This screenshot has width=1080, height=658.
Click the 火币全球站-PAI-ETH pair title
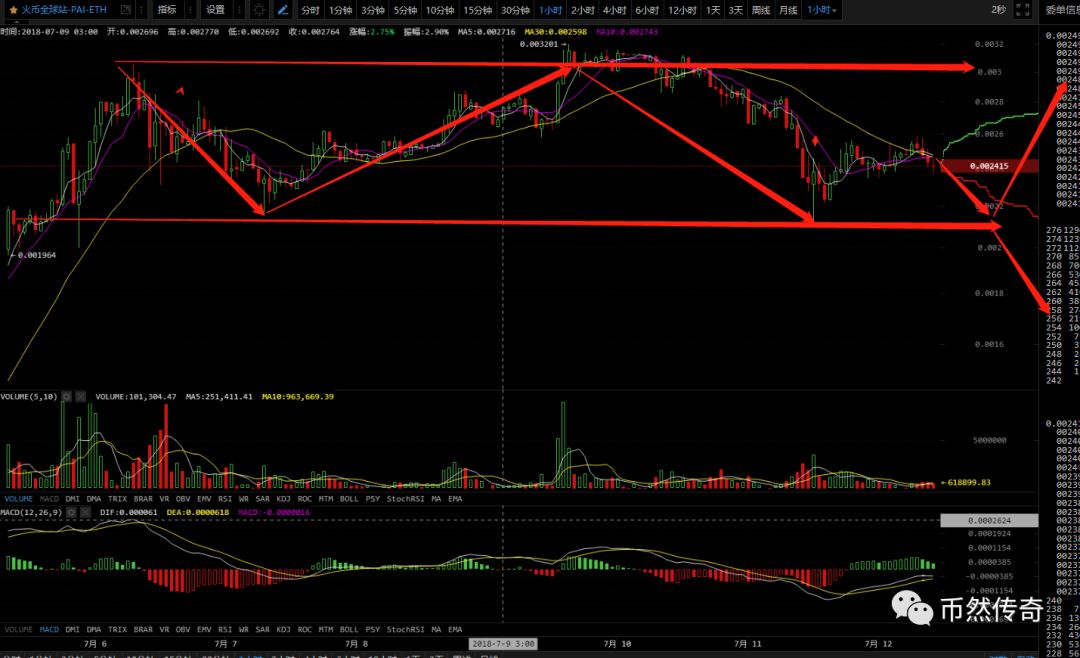click(63, 10)
